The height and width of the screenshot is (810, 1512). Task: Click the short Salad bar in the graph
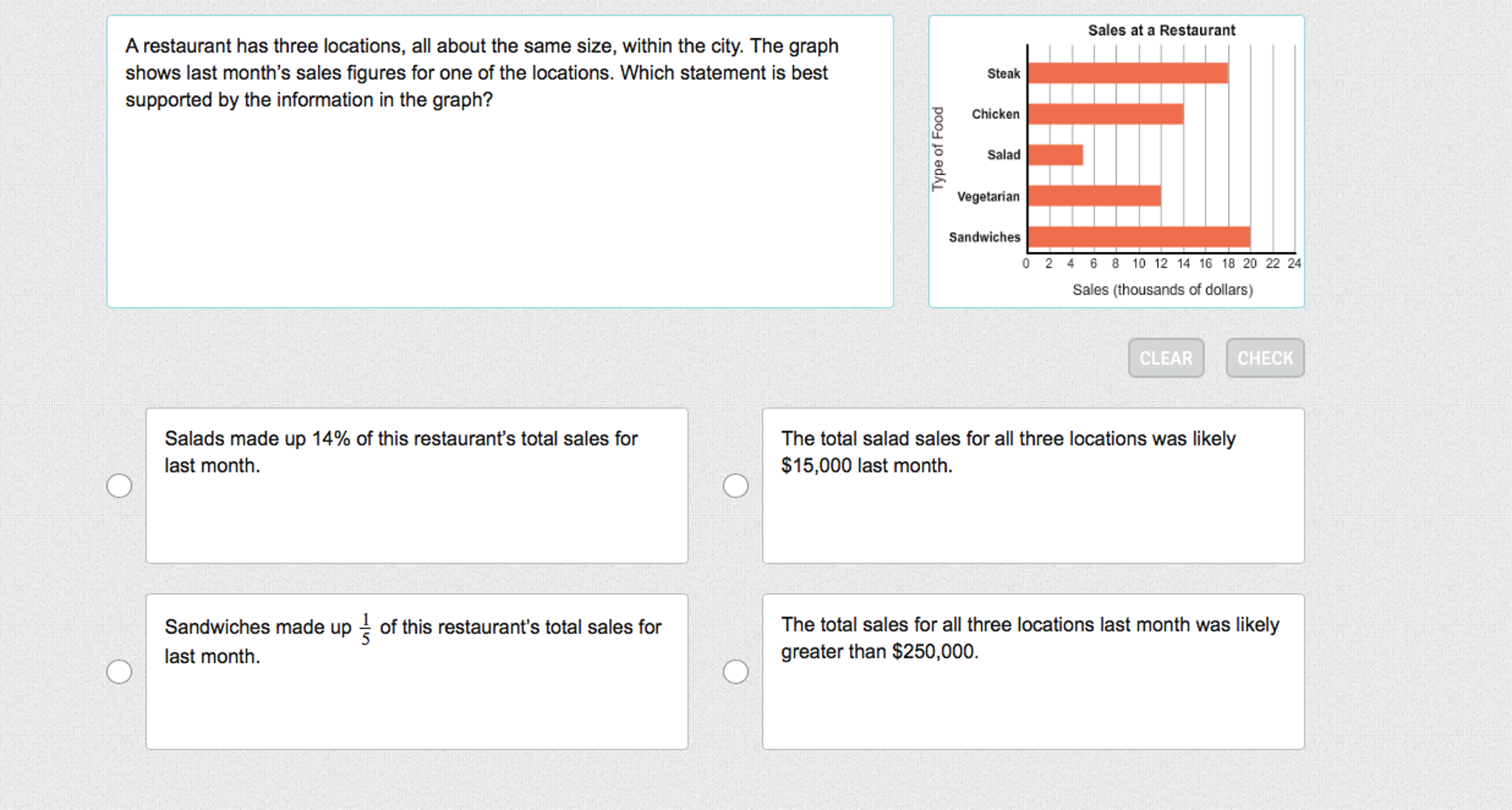point(1055,154)
